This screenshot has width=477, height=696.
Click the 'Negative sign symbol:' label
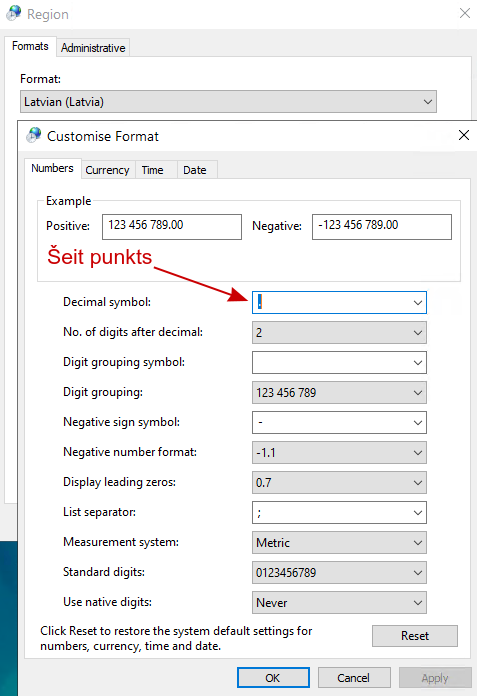click(122, 422)
